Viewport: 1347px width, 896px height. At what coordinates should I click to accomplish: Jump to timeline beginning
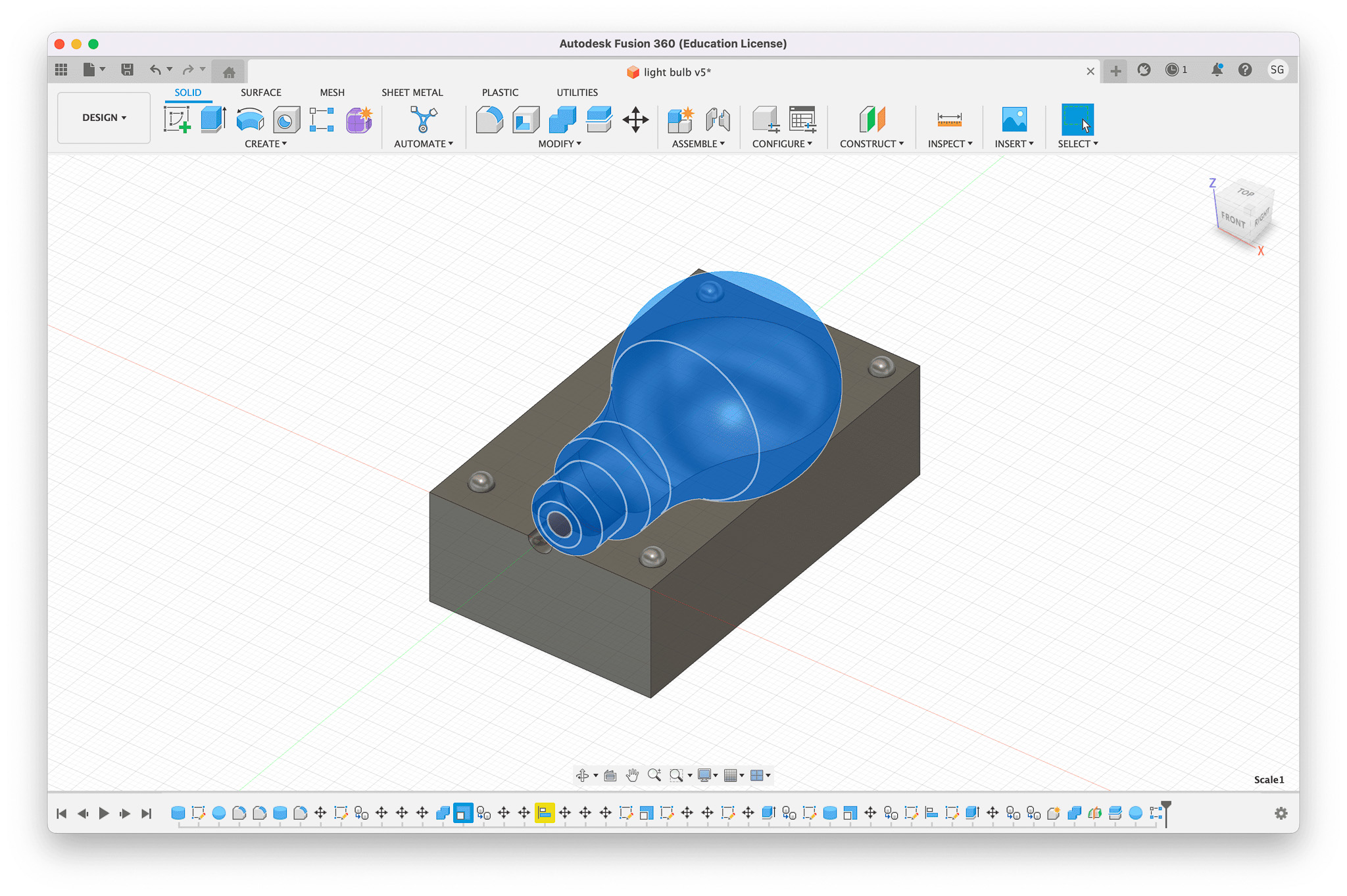[x=61, y=814]
